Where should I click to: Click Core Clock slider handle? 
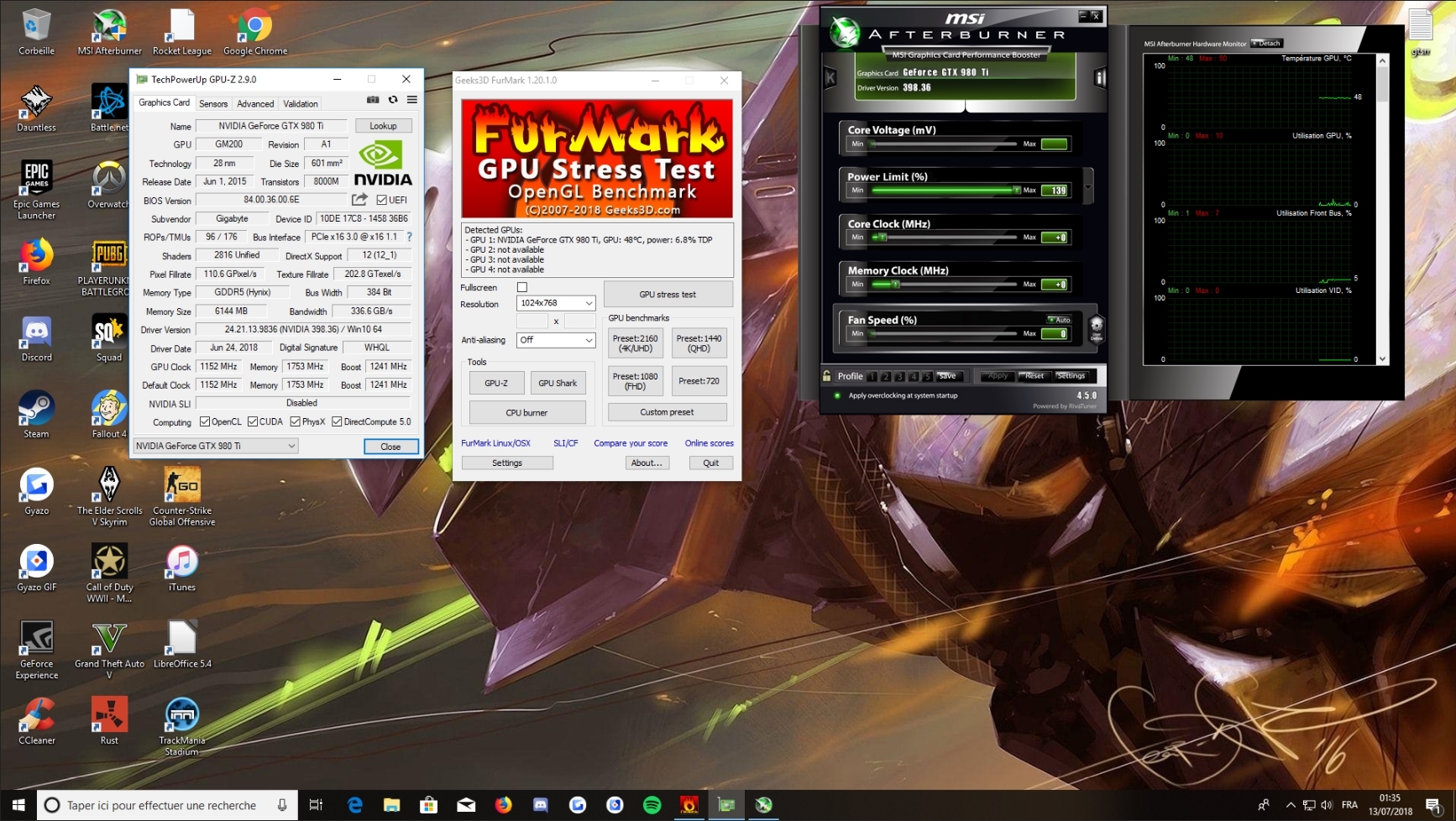coord(882,238)
